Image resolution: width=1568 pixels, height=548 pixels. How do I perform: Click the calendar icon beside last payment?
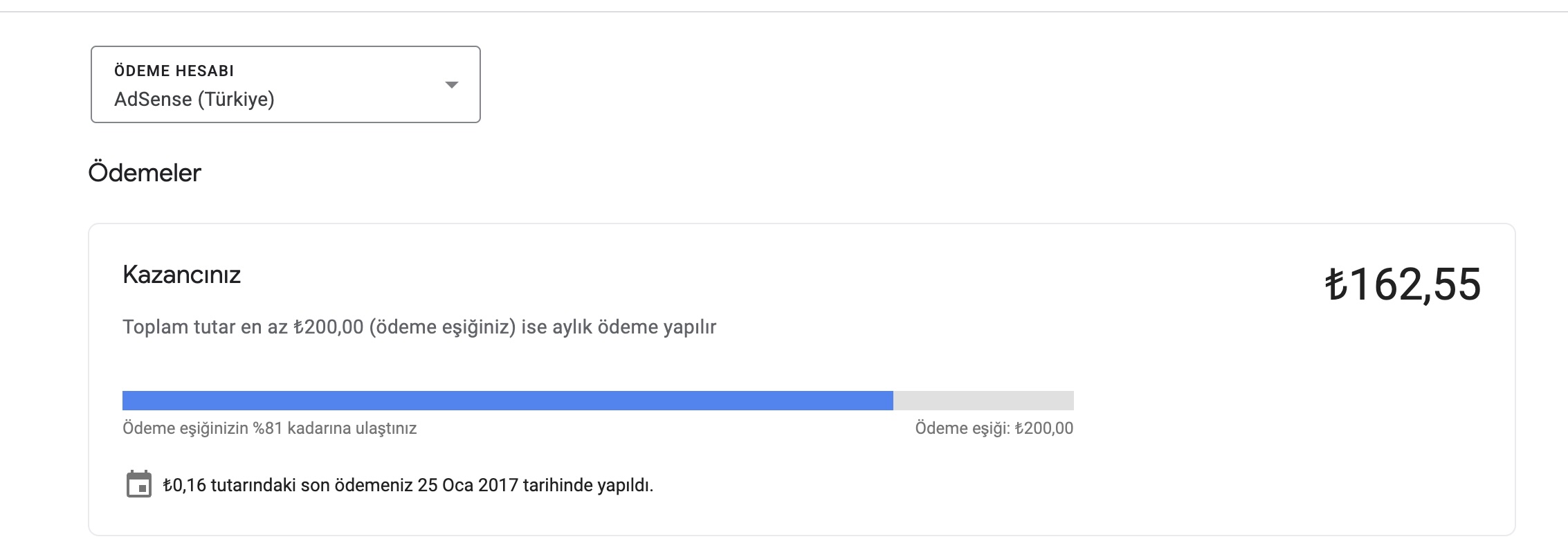pyautogui.click(x=139, y=484)
